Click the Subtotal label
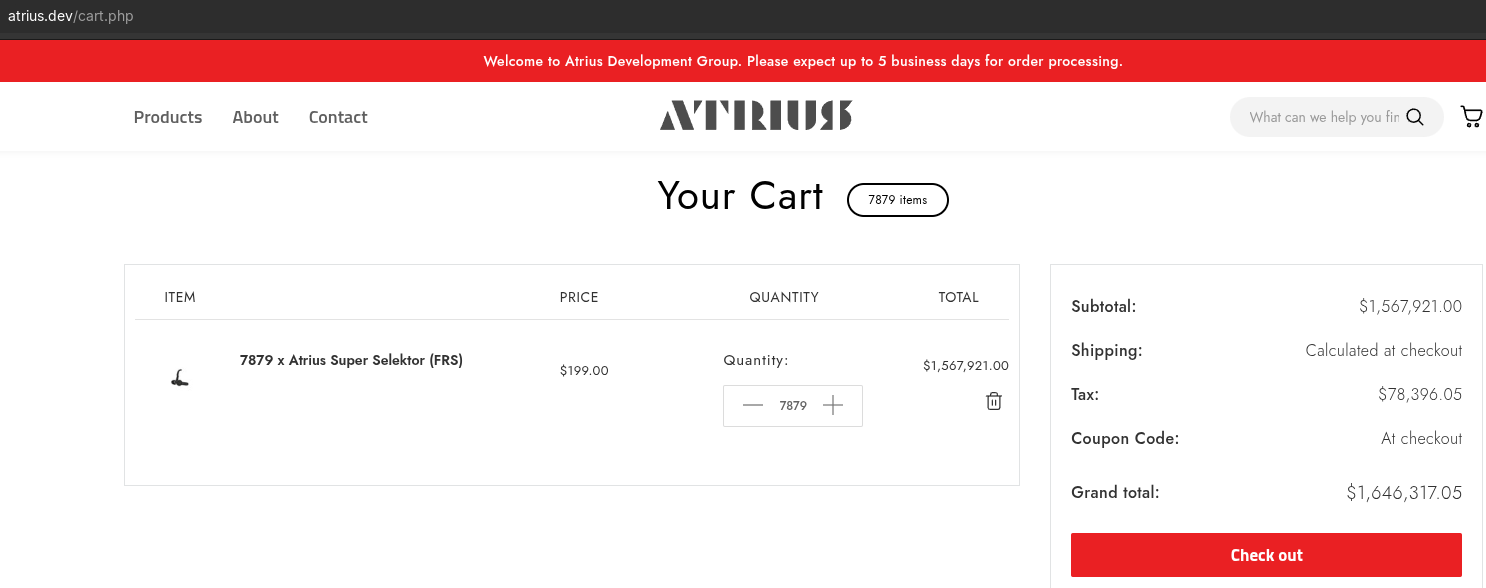Image resolution: width=1486 pixels, height=588 pixels. [1104, 306]
